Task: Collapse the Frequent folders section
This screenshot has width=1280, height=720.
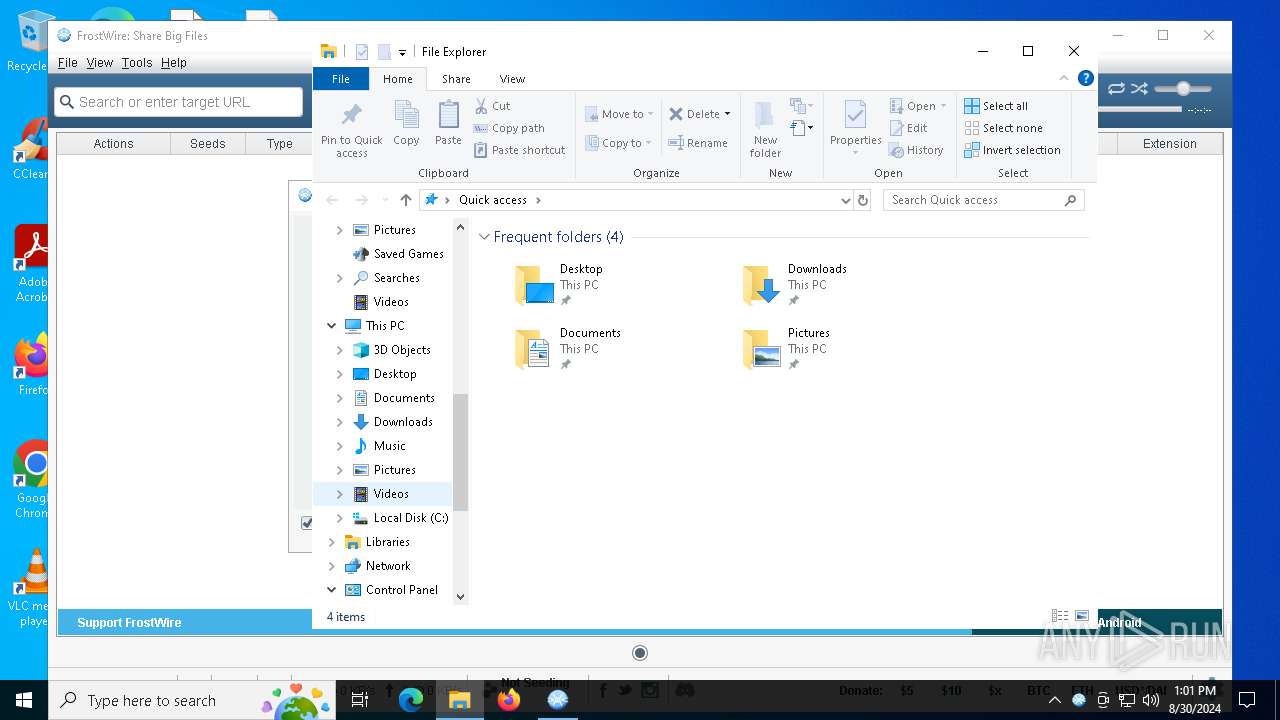Action: [x=484, y=237]
